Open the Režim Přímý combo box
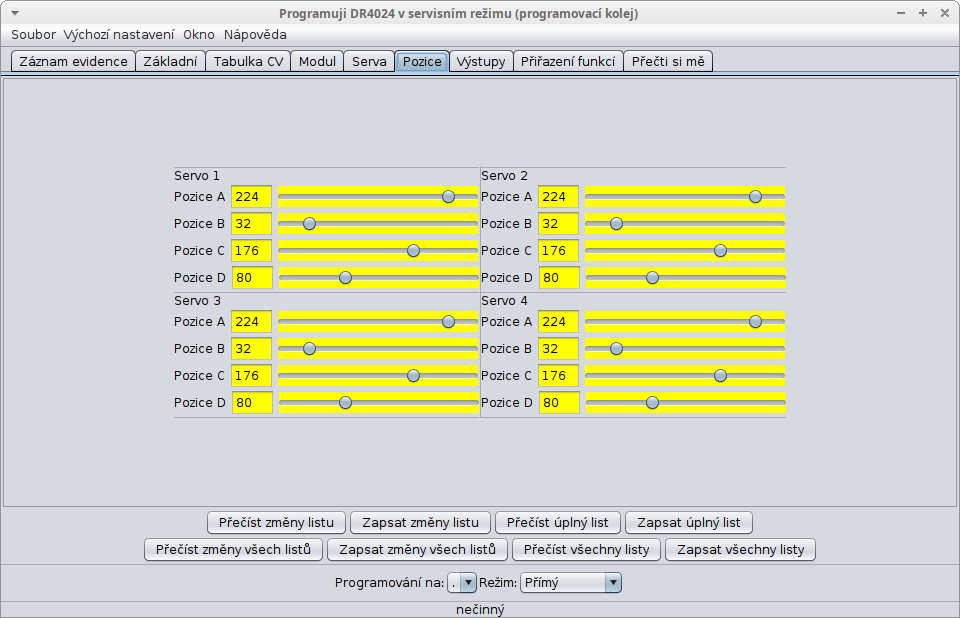960x618 pixels. point(570,583)
